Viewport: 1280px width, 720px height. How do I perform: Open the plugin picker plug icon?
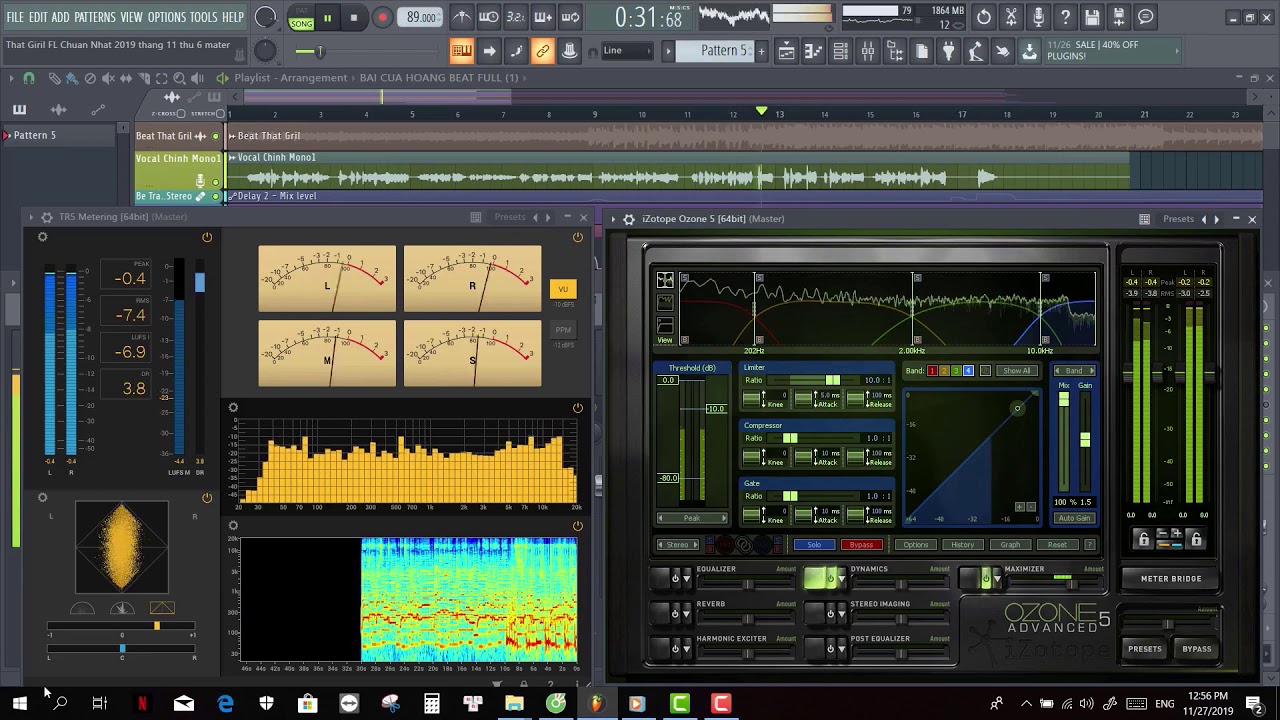(948, 51)
